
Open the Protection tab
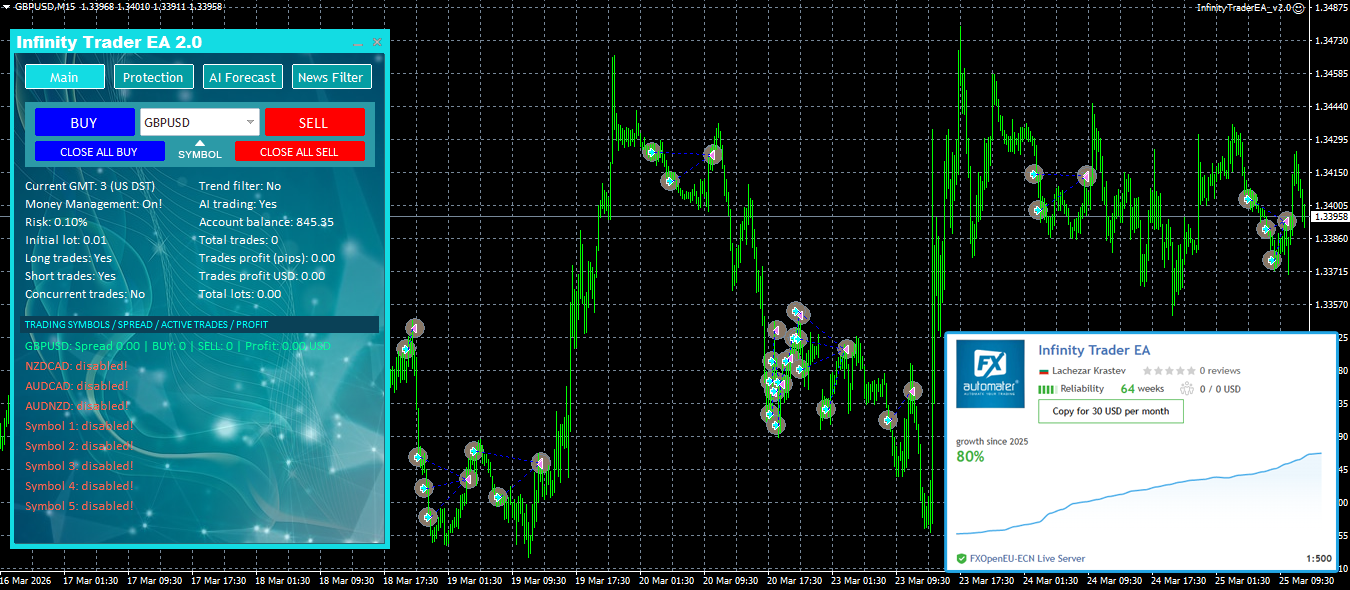pos(153,77)
